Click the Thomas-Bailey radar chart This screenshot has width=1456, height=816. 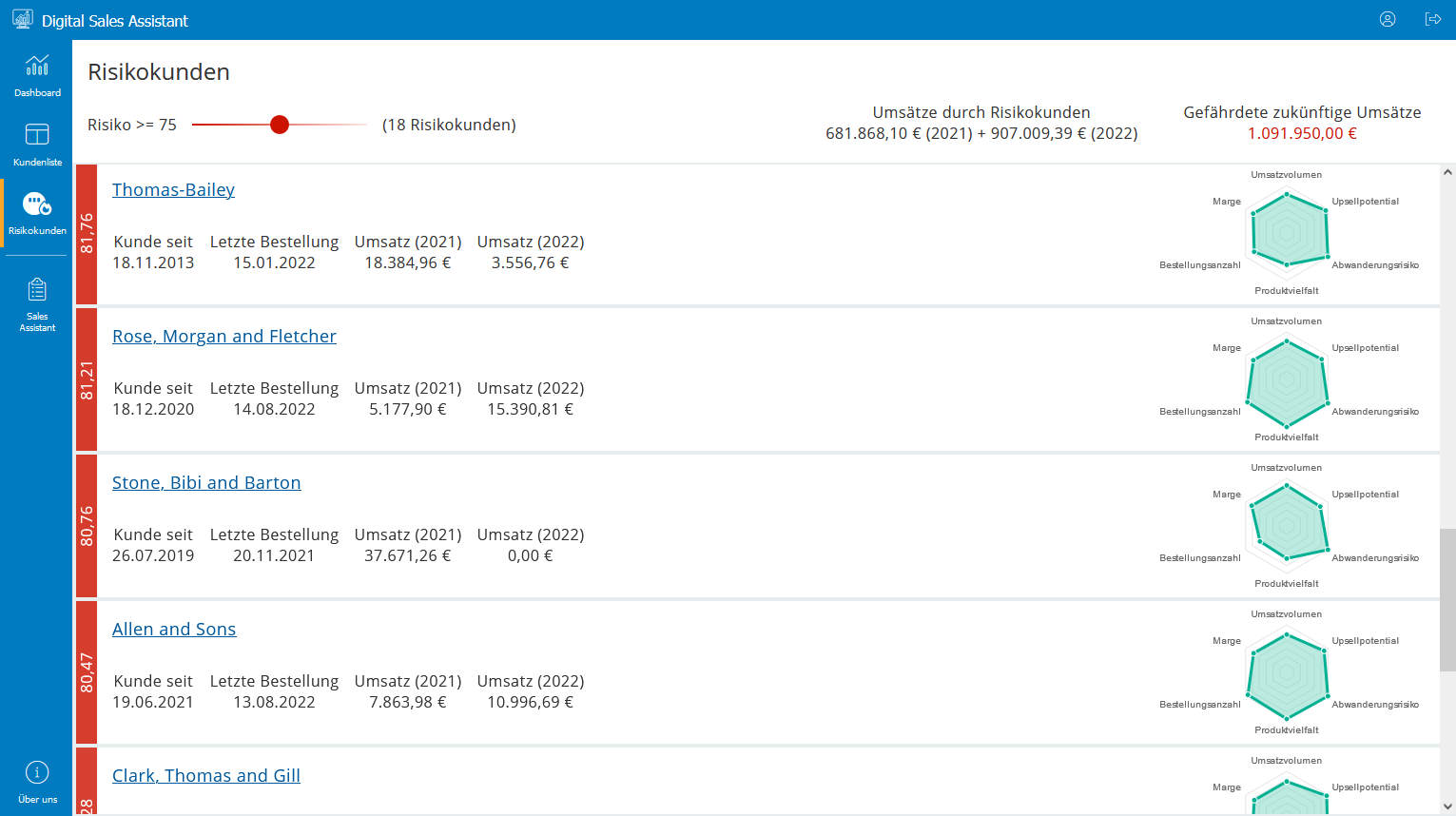point(1288,232)
